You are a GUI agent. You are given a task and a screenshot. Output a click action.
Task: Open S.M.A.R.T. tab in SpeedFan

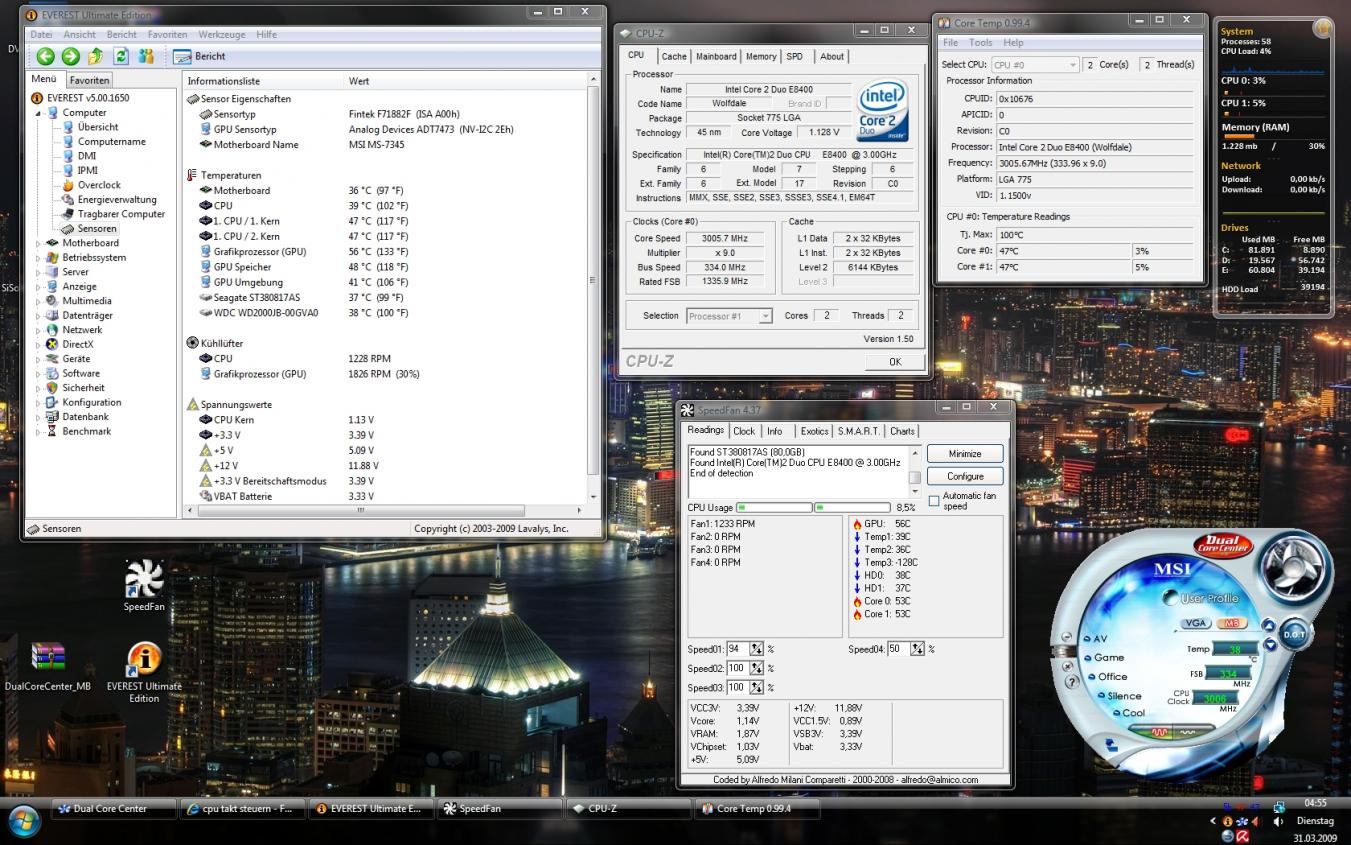click(858, 431)
